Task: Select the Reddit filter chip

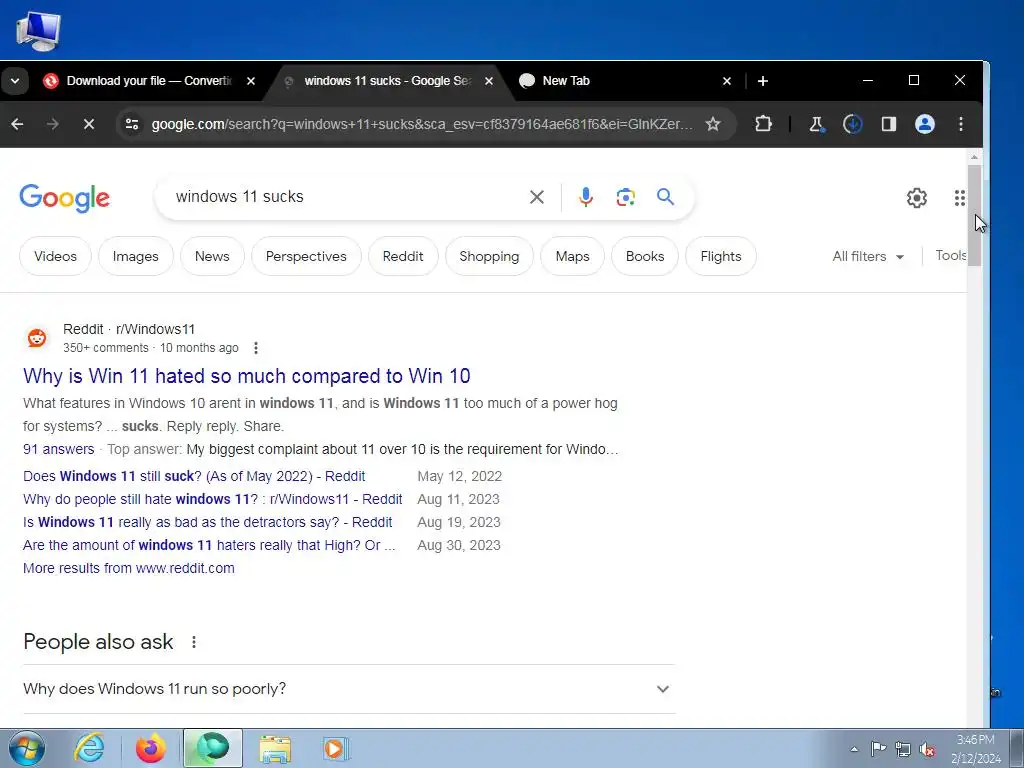Action: click(403, 256)
